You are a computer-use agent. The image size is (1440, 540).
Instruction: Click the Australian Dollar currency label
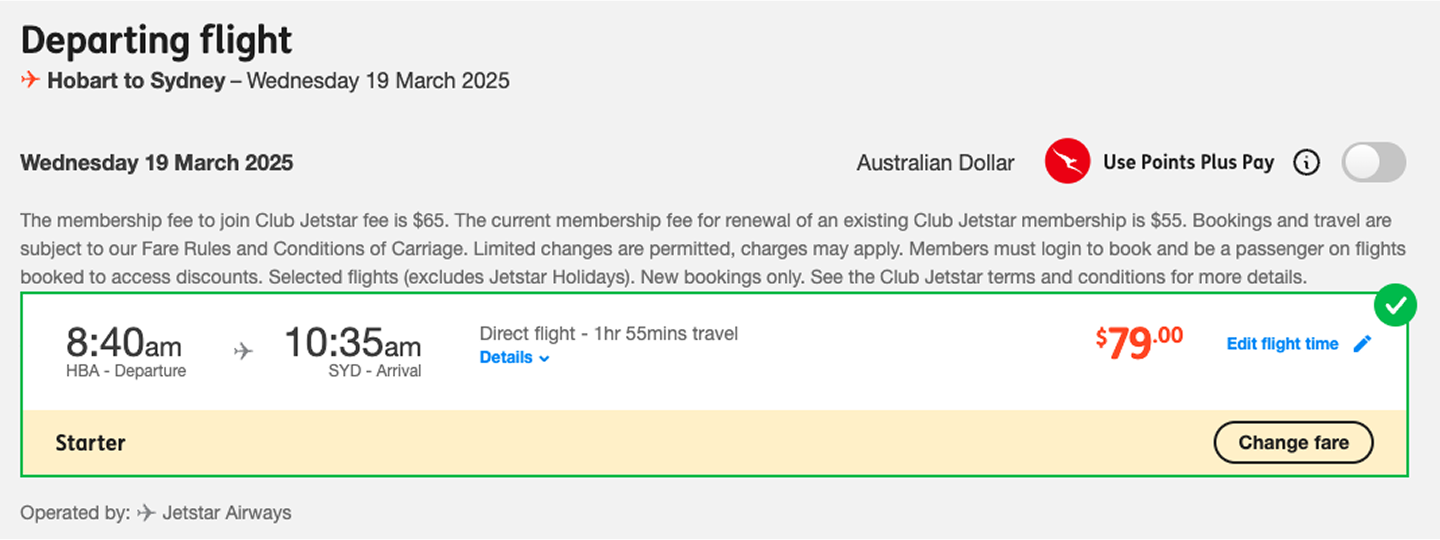point(935,163)
